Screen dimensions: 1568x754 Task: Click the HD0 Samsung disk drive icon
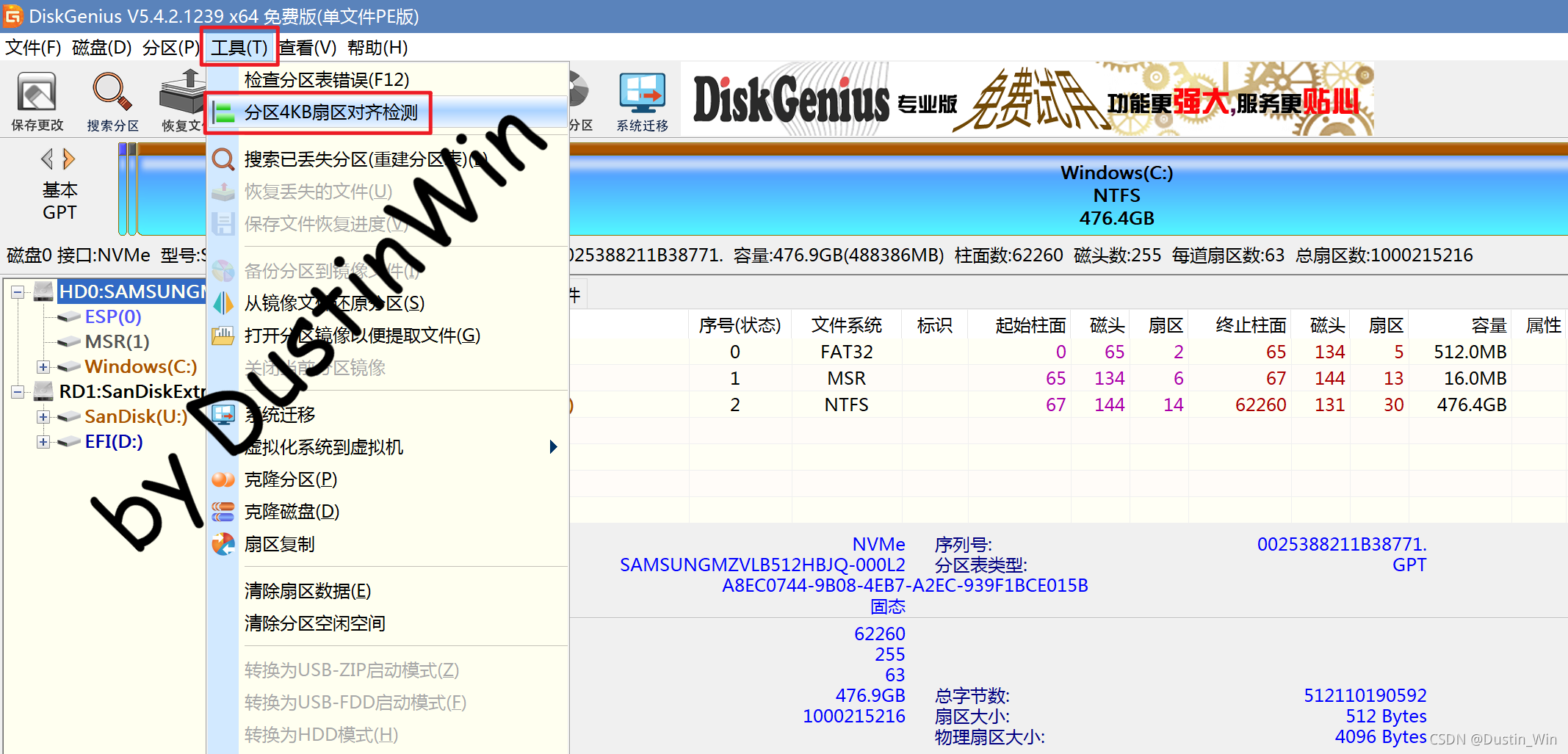click(x=44, y=291)
